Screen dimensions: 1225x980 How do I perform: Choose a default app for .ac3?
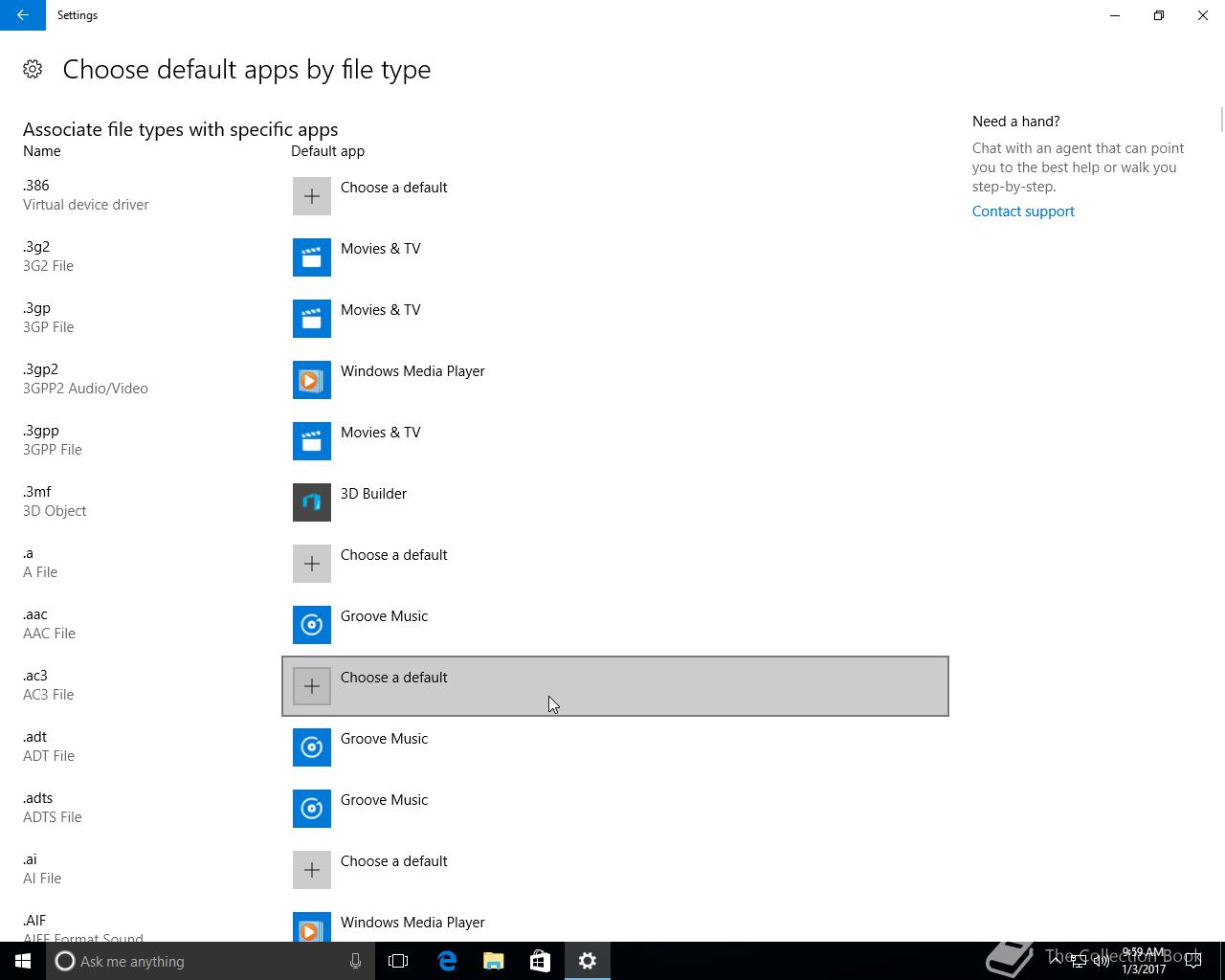pyautogui.click(x=615, y=686)
